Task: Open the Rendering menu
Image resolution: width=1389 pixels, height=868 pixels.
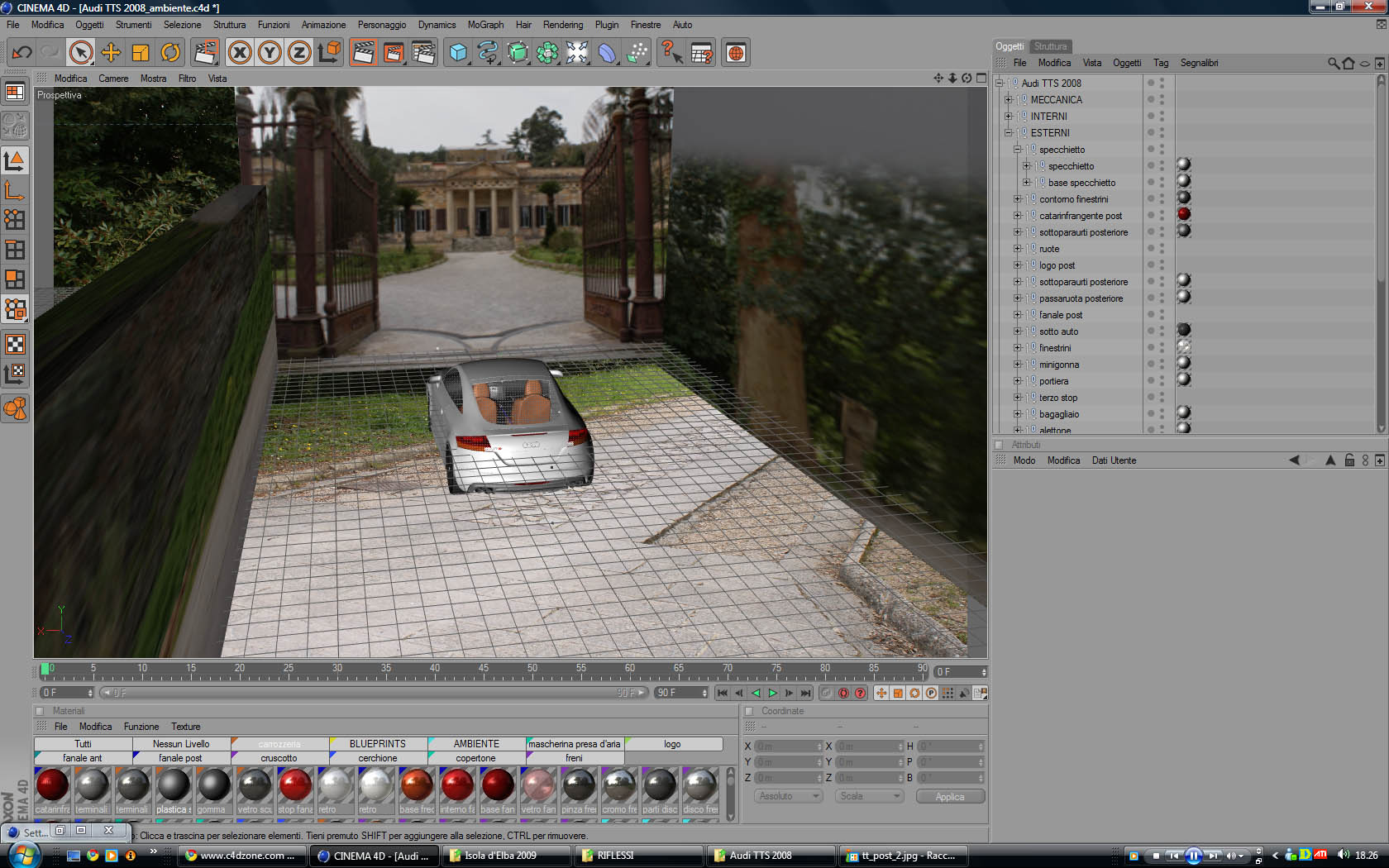Action: pyautogui.click(x=563, y=25)
